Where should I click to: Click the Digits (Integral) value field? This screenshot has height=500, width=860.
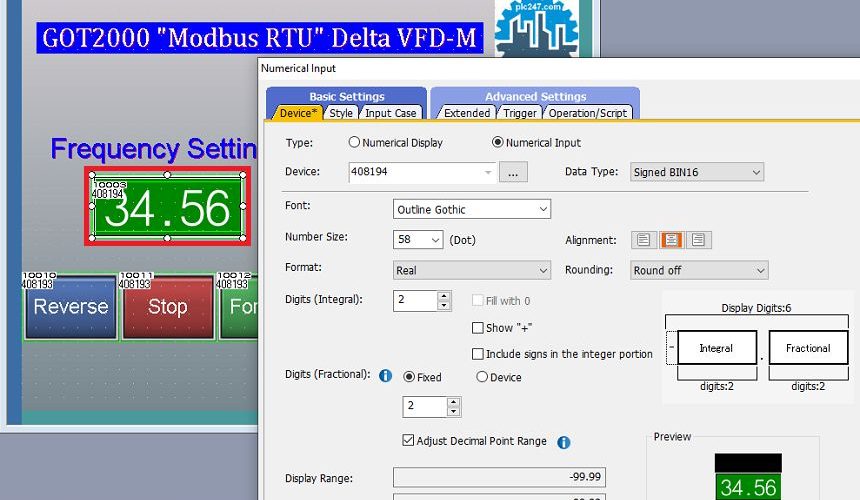(416, 300)
